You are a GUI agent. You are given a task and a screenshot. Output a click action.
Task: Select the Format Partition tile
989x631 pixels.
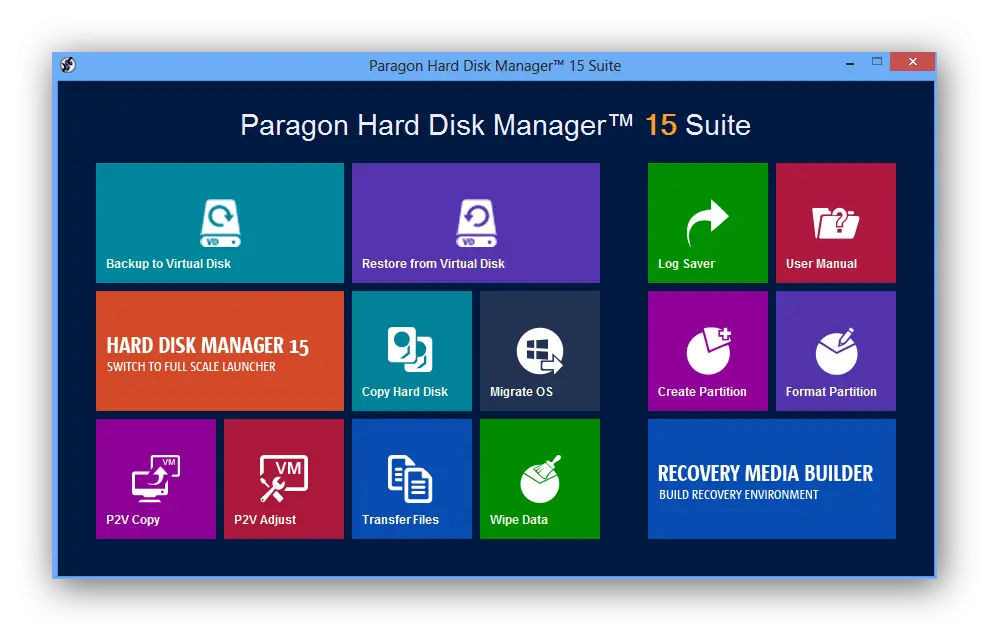[x=836, y=351]
